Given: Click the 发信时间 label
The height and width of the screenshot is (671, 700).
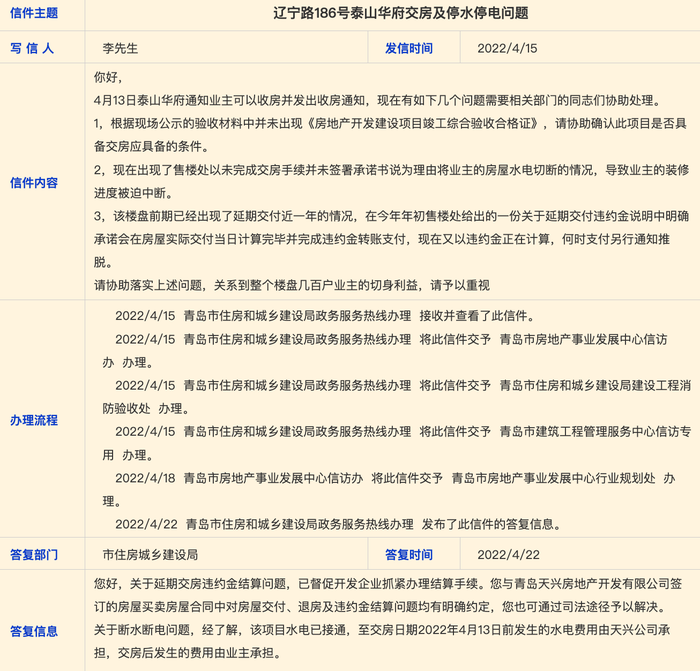Looking at the screenshot, I should (409, 48).
